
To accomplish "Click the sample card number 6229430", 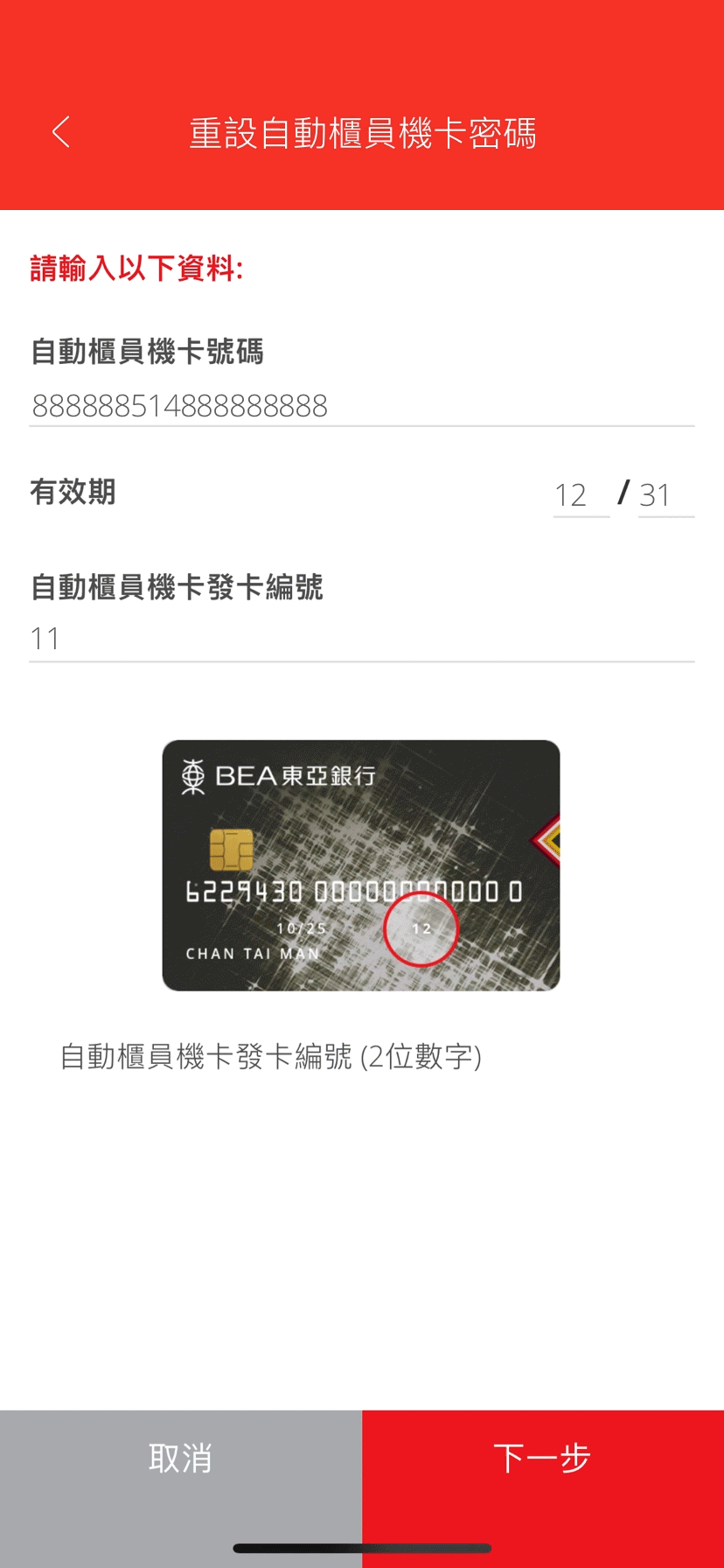I will coord(244,892).
